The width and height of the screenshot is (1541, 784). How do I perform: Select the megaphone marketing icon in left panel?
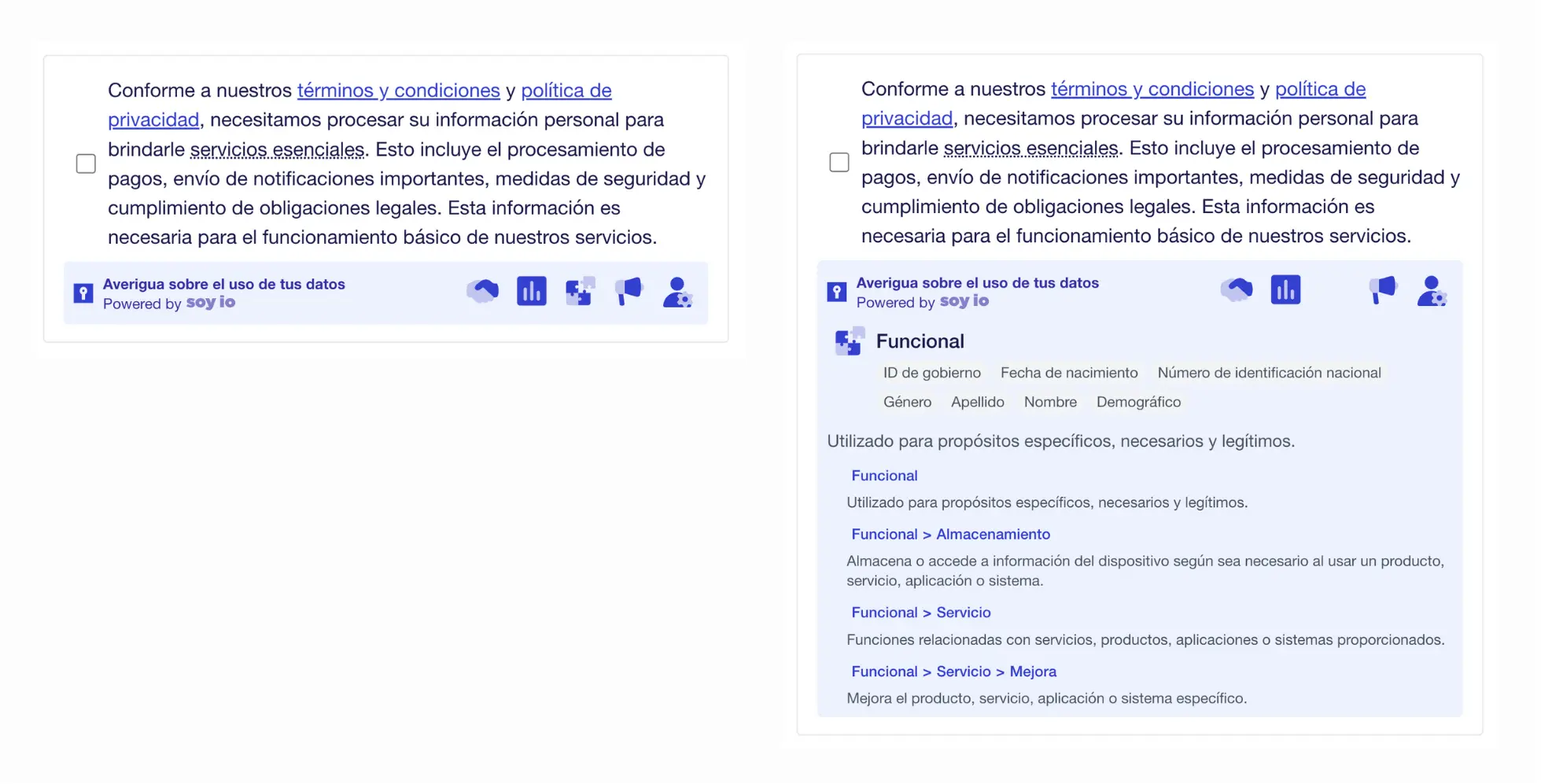coord(629,291)
